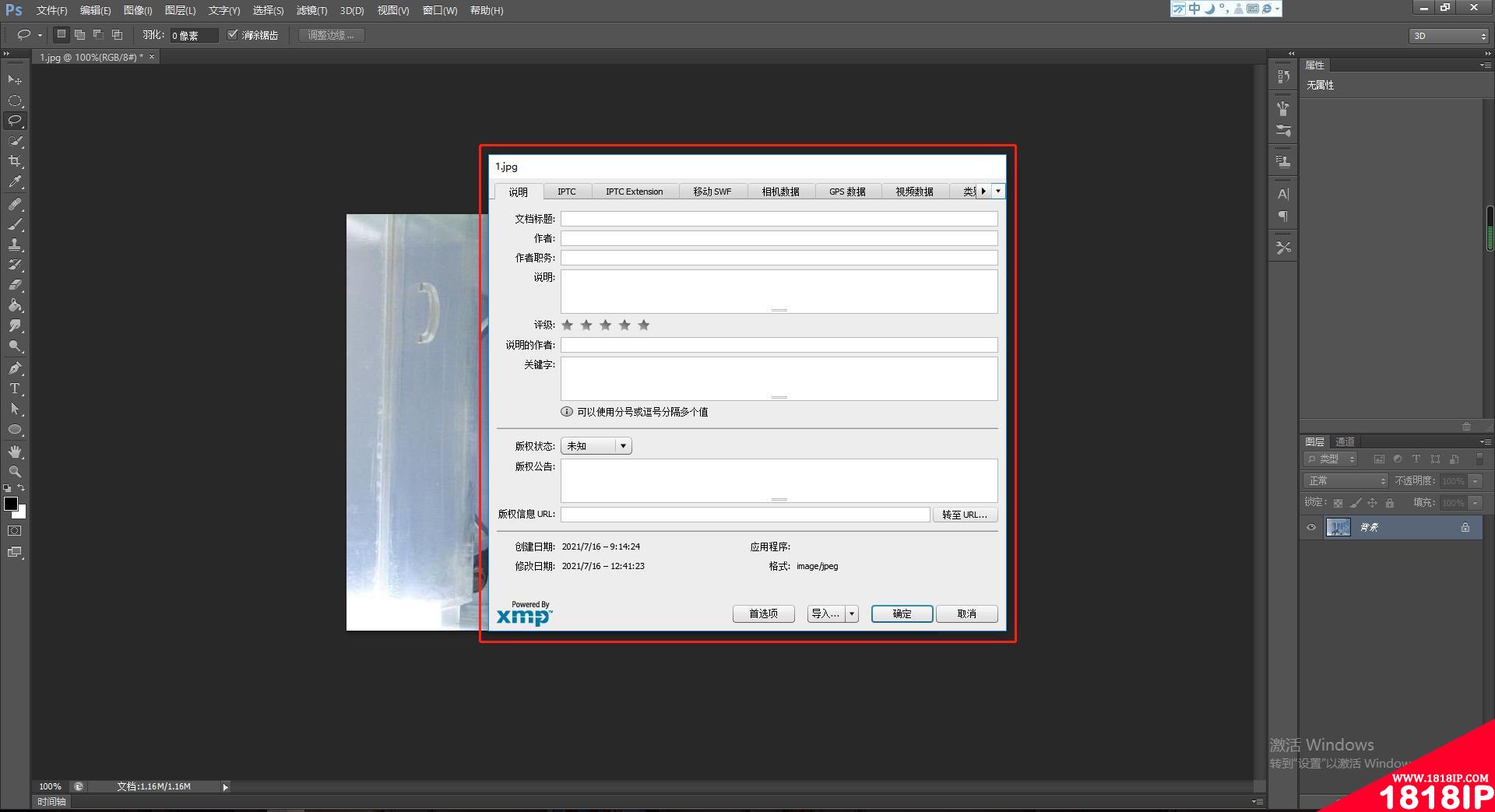The image size is (1495, 812).
Task: Click the 文档标题 input field
Action: pyautogui.click(x=779, y=219)
